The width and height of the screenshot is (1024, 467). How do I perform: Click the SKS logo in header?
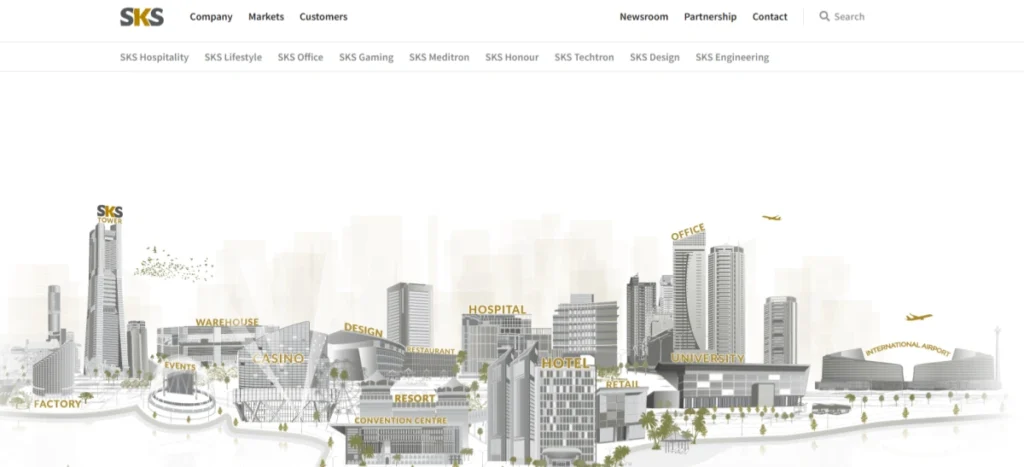pyautogui.click(x=141, y=17)
